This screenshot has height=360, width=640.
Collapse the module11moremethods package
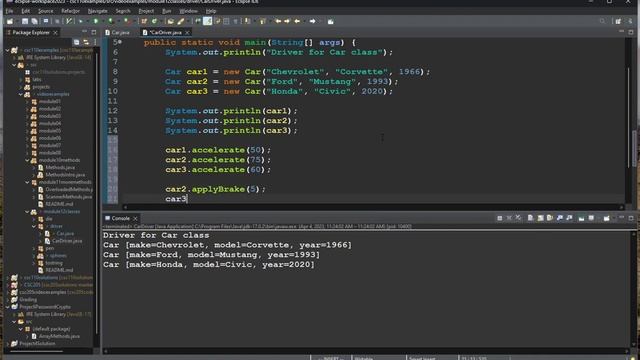click(x=27, y=182)
